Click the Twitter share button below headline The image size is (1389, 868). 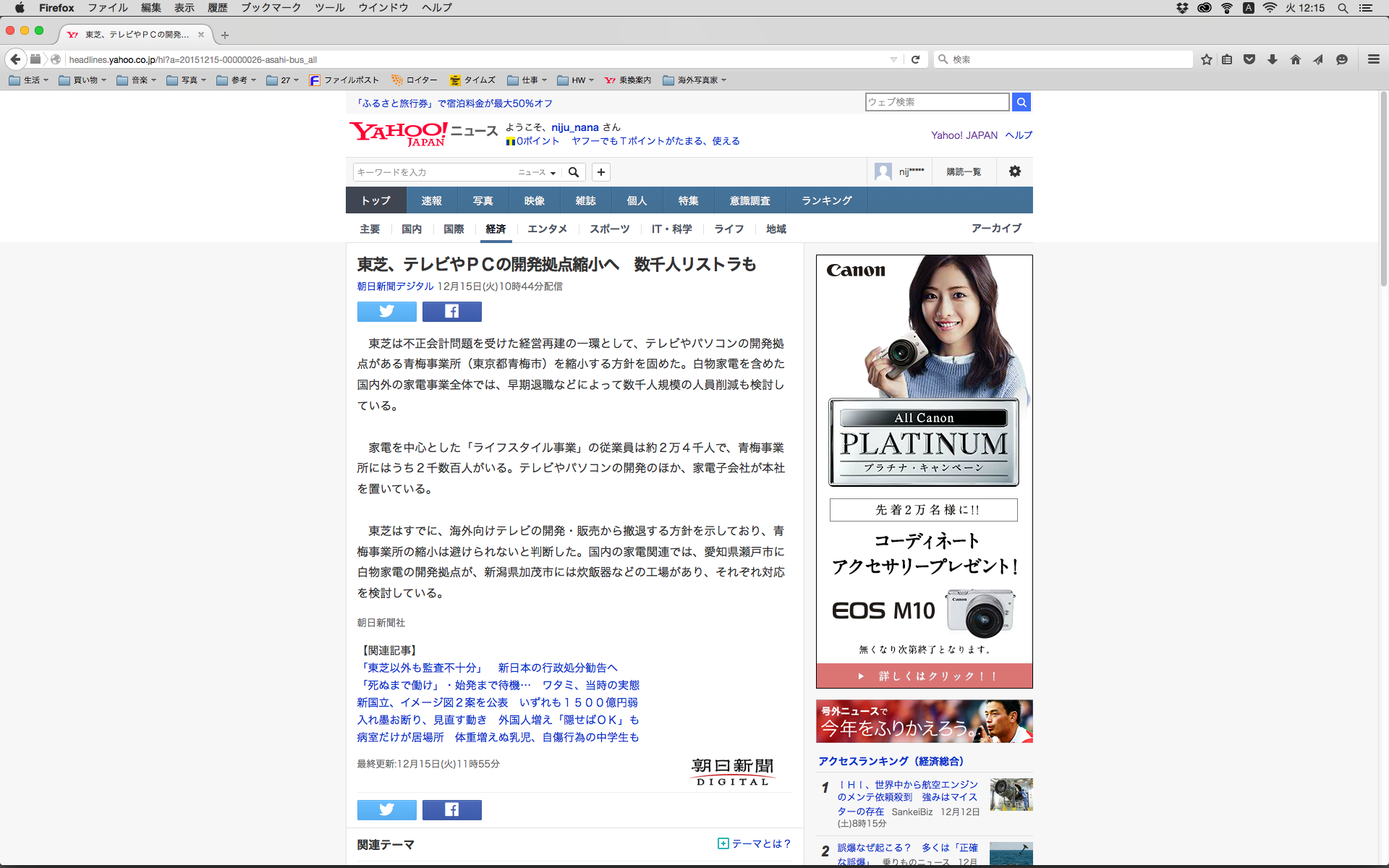[386, 312]
